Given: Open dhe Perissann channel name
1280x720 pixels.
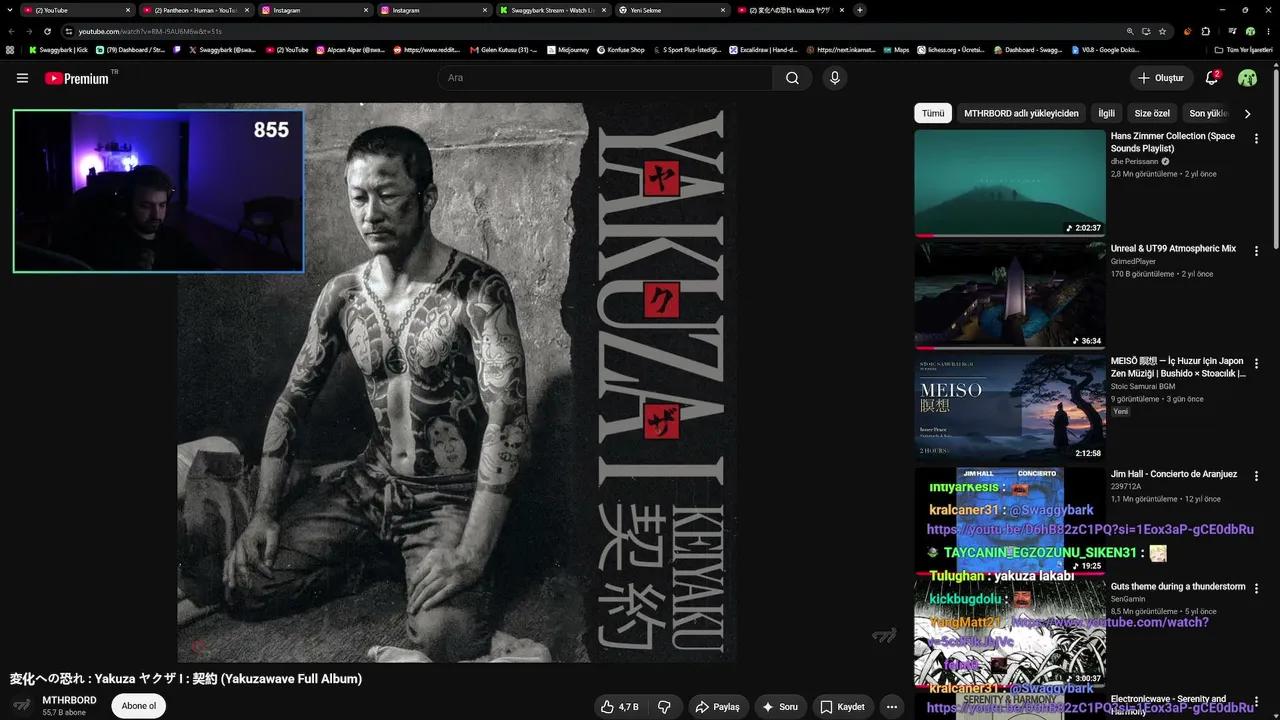Looking at the screenshot, I should (1134, 161).
